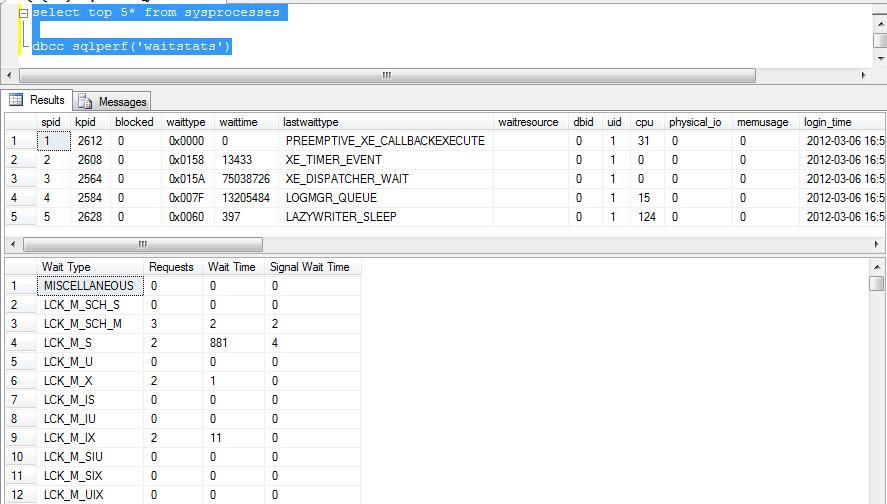
Task: Select the MISCELLANEOUS wait type cell
Action: (88, 286)
